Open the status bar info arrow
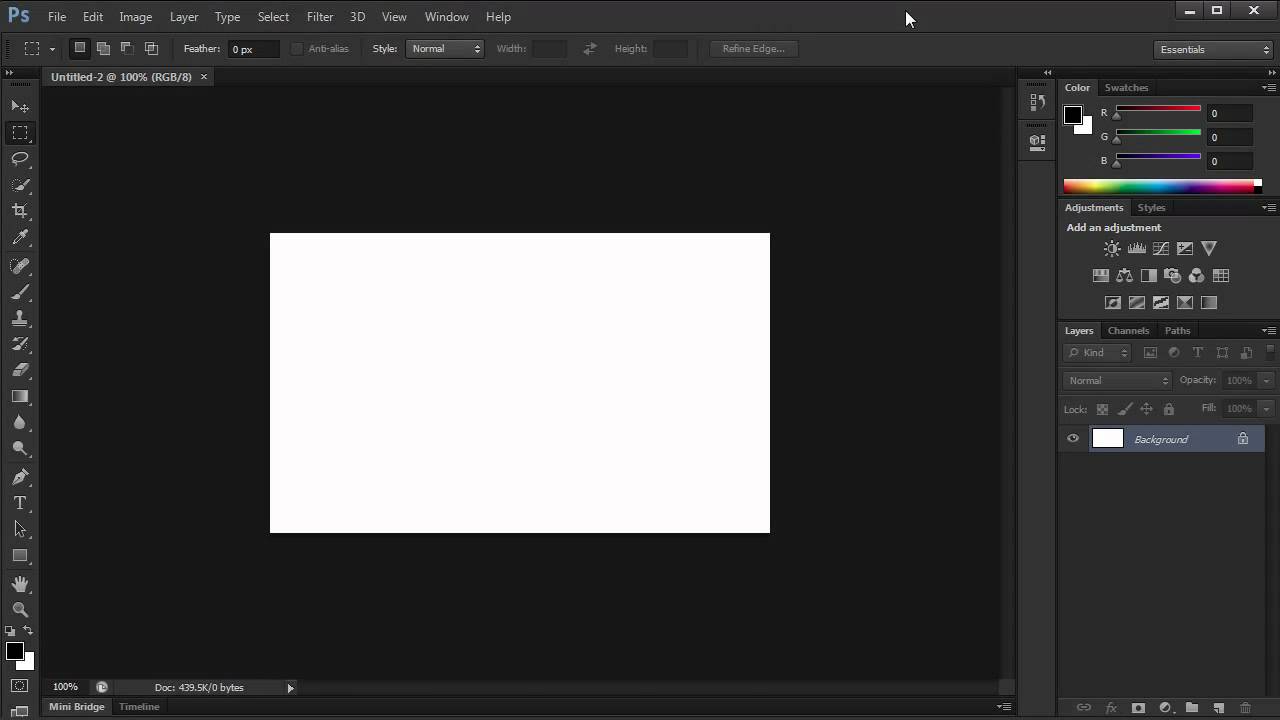 291,687
